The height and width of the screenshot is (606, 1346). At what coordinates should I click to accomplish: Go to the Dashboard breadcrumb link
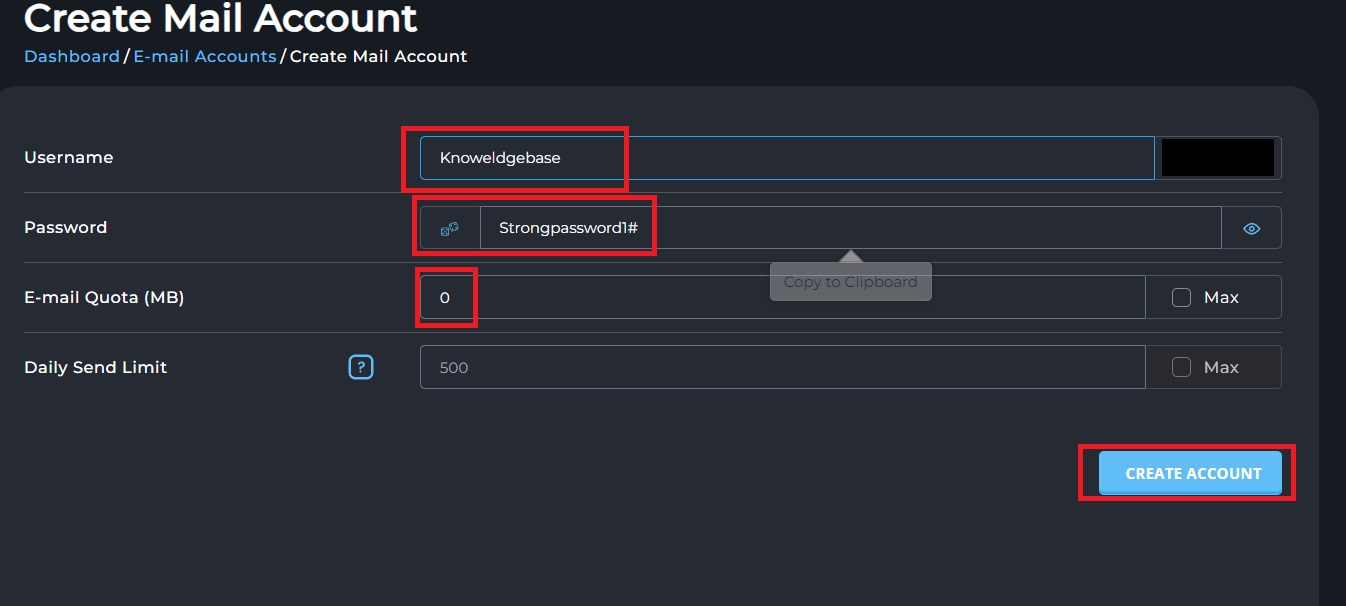pyautogui.click(x=72, y=56)
